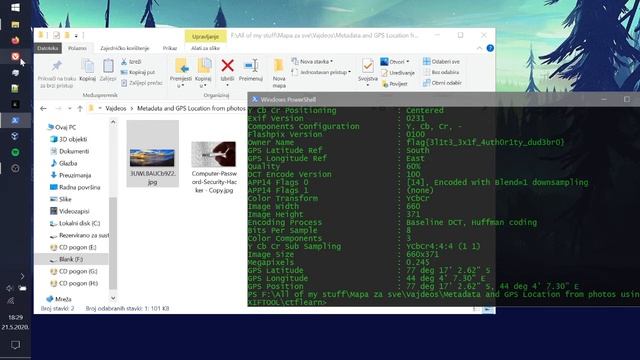
Task: Select 3D objekti in navigation tree
Action: click(69, 139)
